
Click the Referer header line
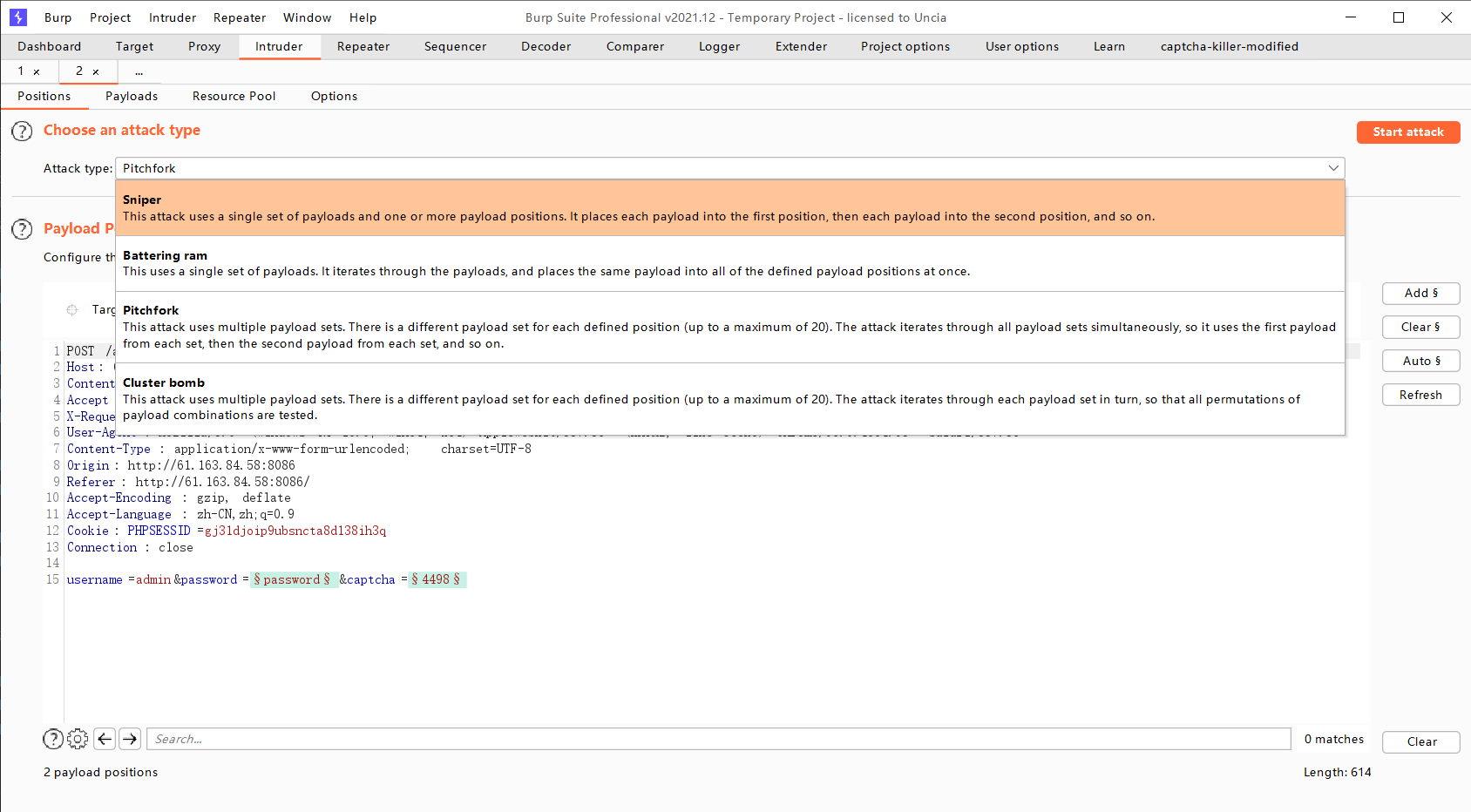tap(188, 482)
